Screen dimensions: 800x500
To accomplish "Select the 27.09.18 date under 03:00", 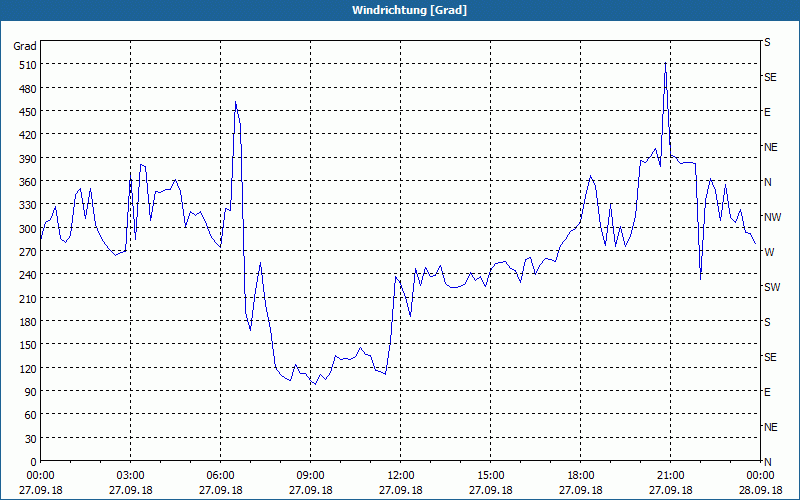I will 131,490.
